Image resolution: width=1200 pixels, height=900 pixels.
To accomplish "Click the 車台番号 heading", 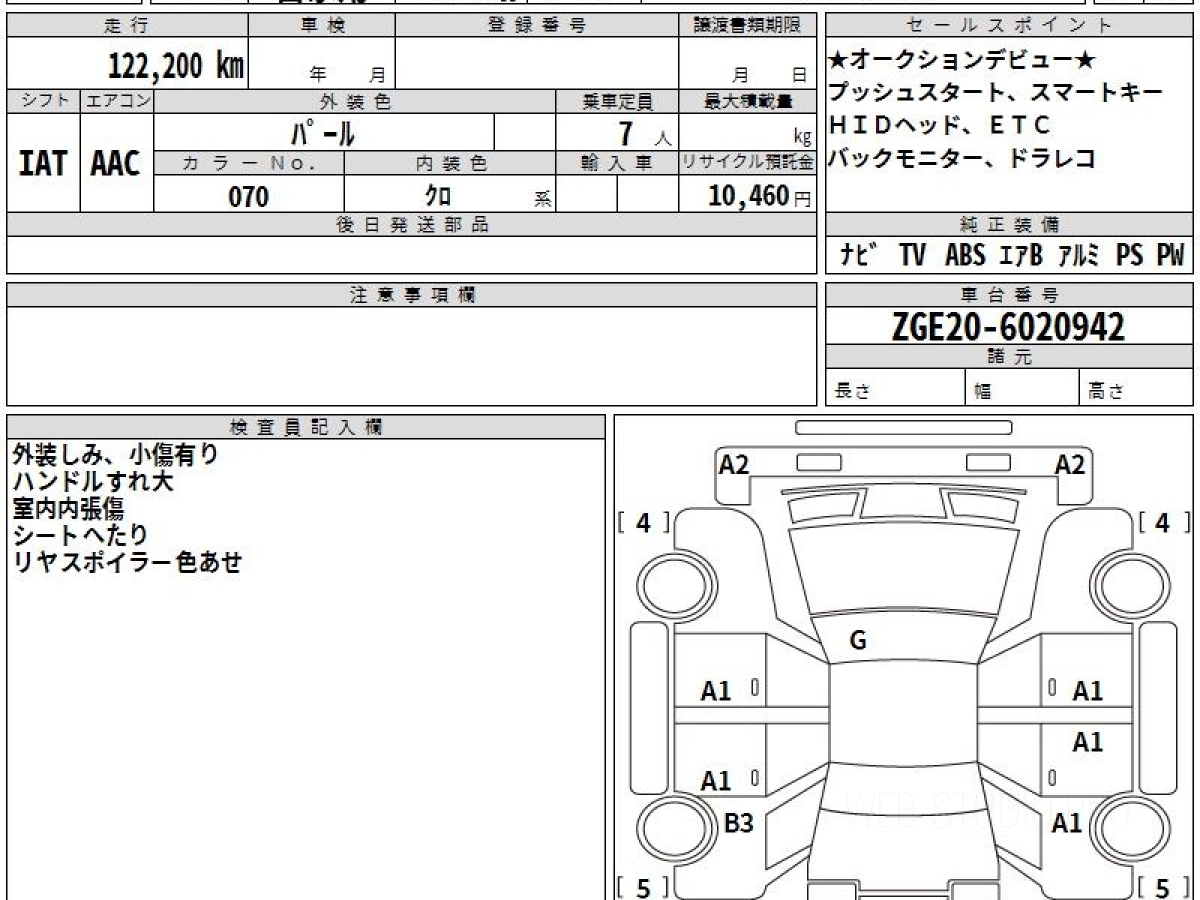I will point(1009,295).
